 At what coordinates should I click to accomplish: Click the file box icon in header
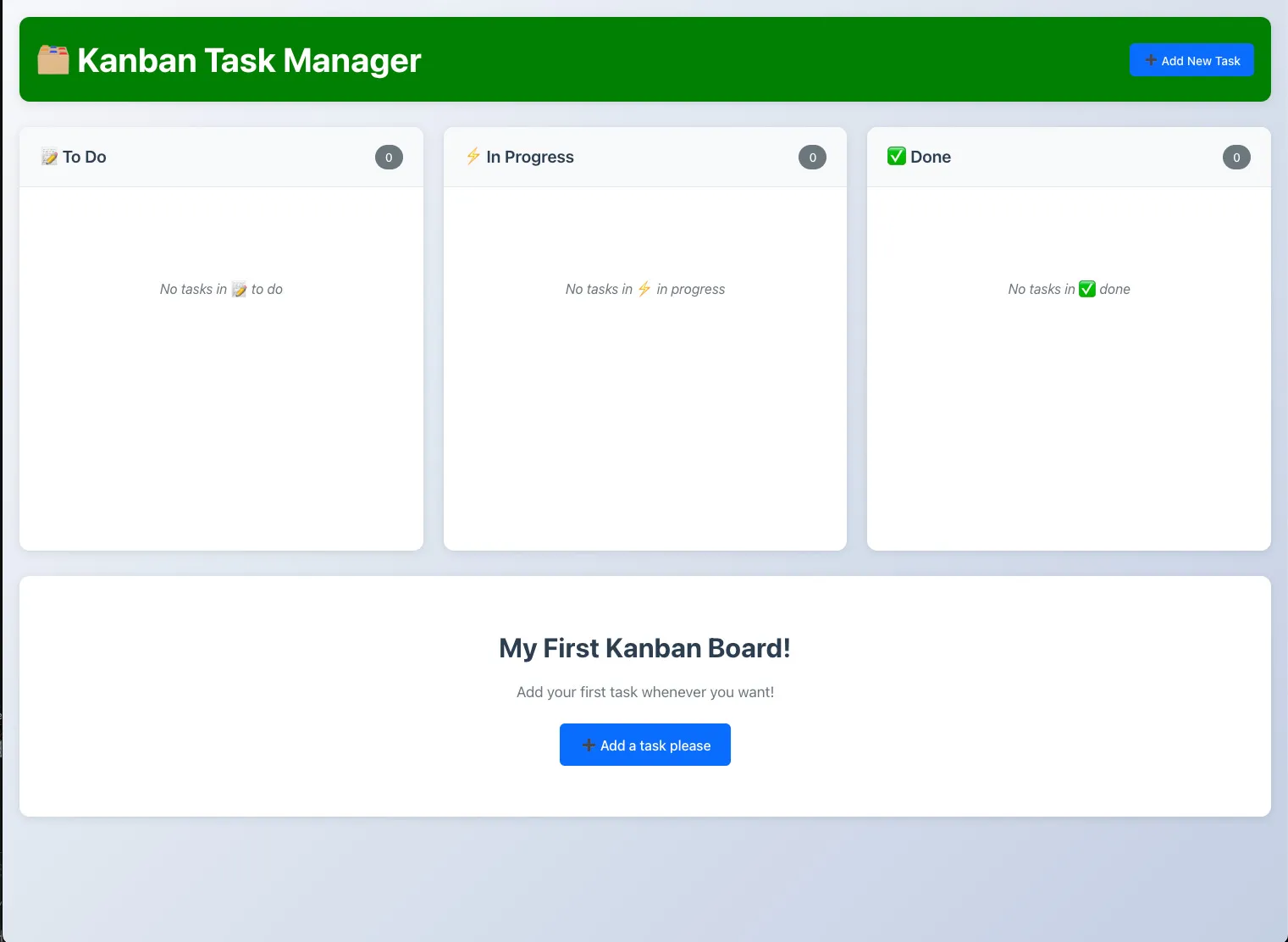[53, 60]
